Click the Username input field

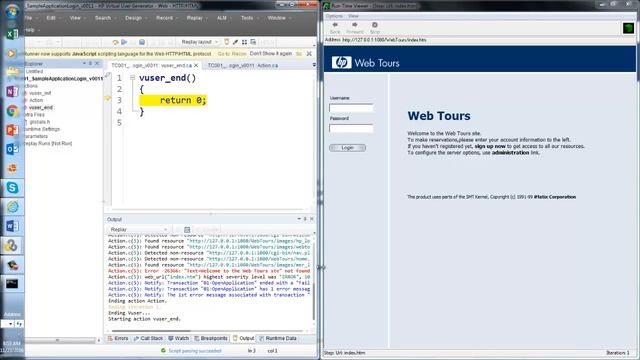coord(351,108)
